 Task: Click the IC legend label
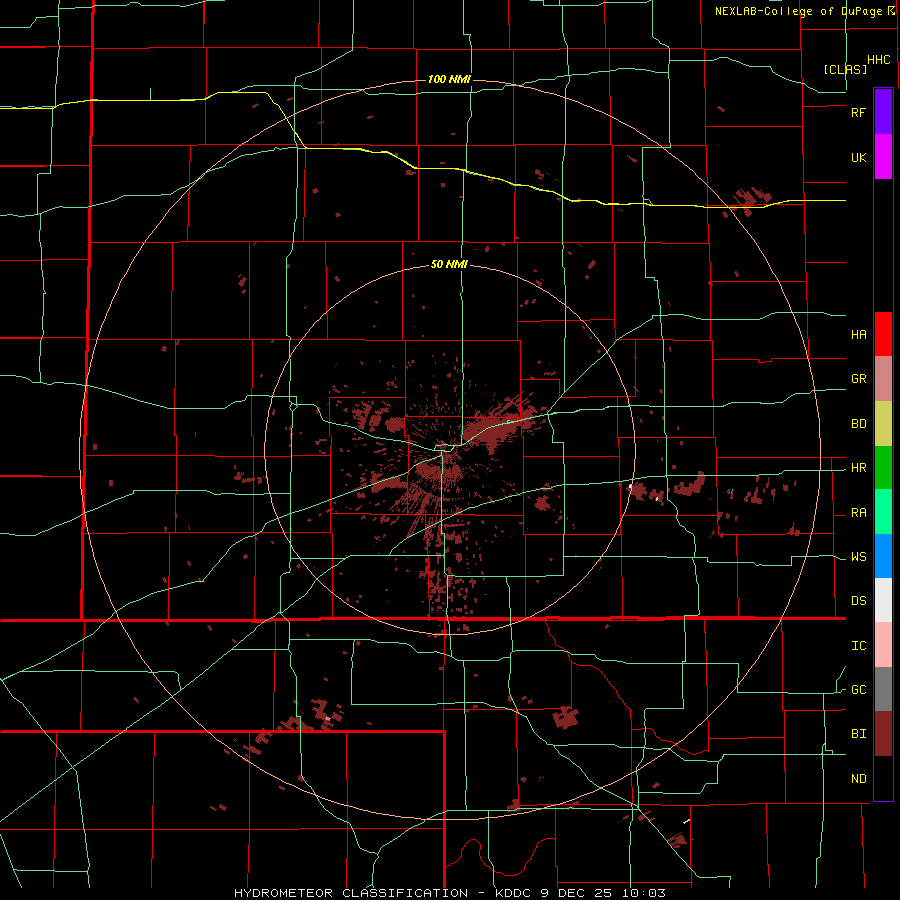pyautogui.click(x=858, y=646)
